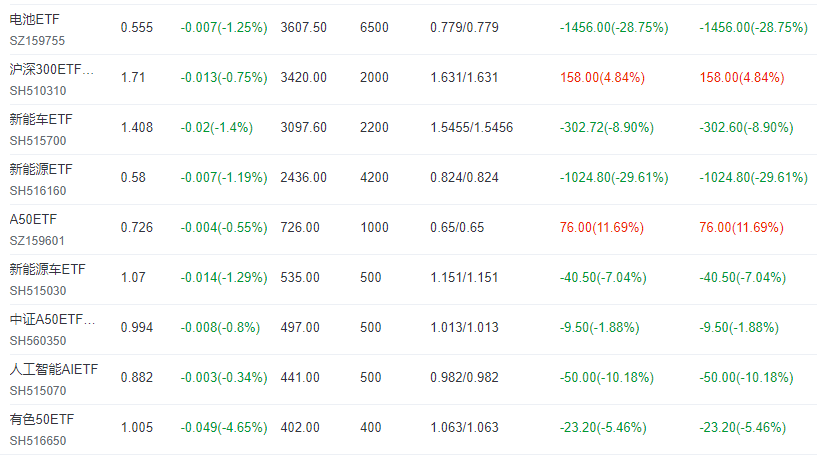Select change -0.049(-4.65%)
Image resolution: width=817 pixels, height=459 pixels.
click(x=224, y=428)
